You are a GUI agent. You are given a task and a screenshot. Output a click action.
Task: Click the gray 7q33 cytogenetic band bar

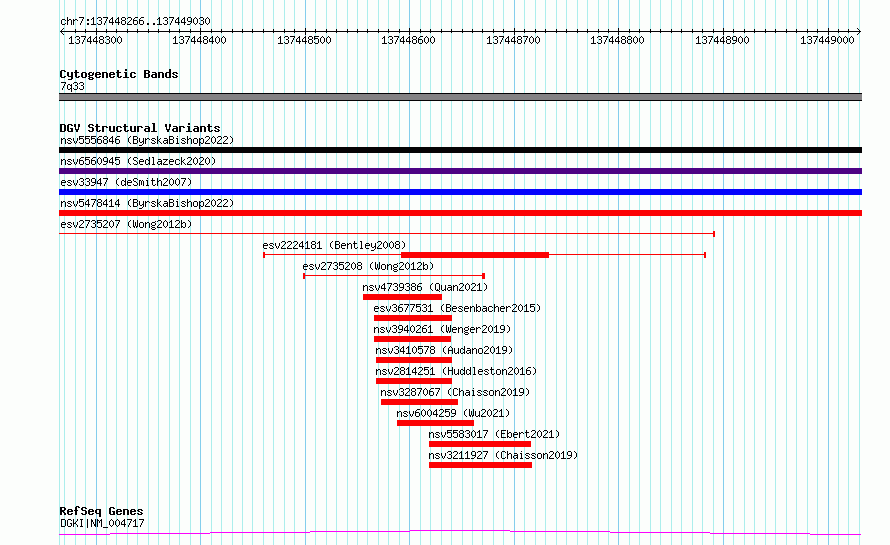coord(460,97)
